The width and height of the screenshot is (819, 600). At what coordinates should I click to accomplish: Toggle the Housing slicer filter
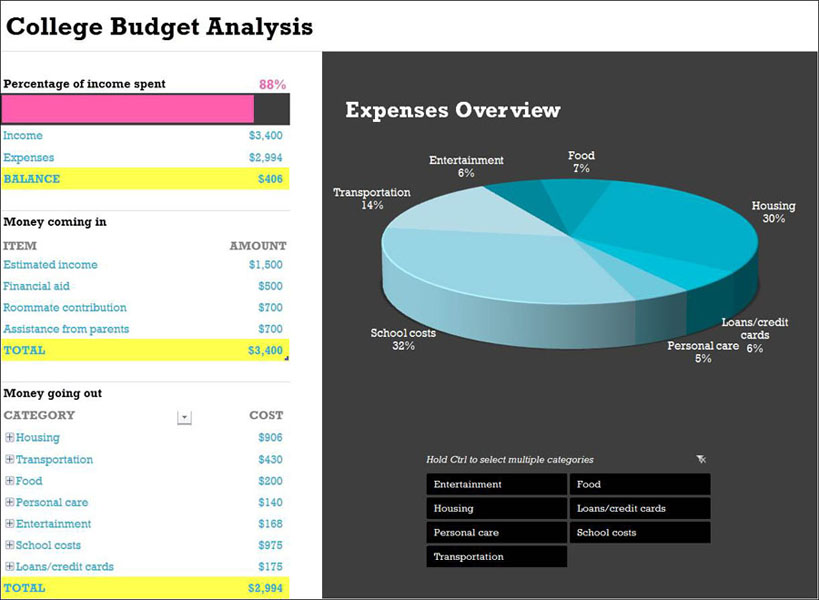coord(496,509)
